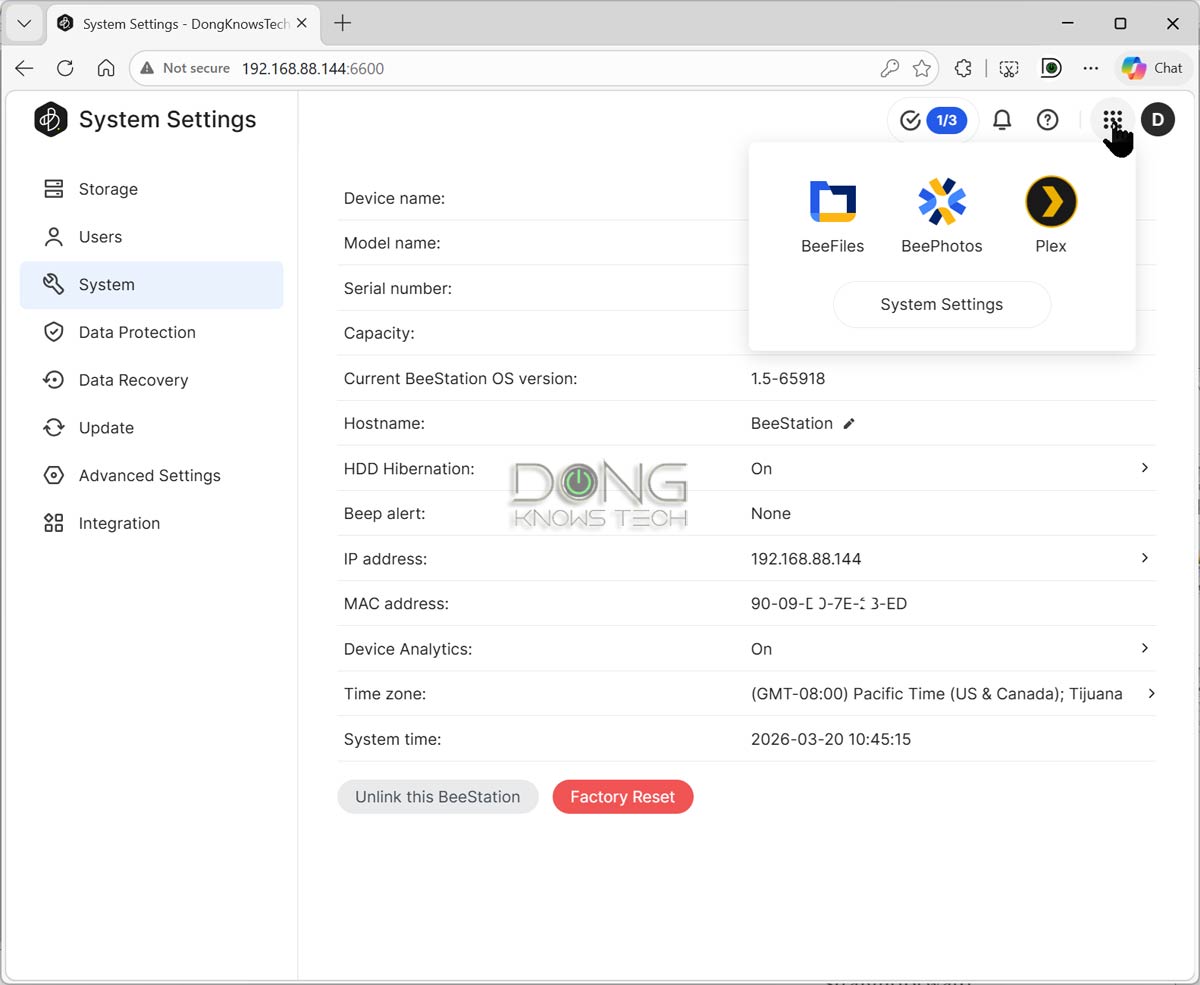This screenshot has height=985, width=1200.
Task: Click Unlink this BeeStation
Action: click(x=437, y=796)
